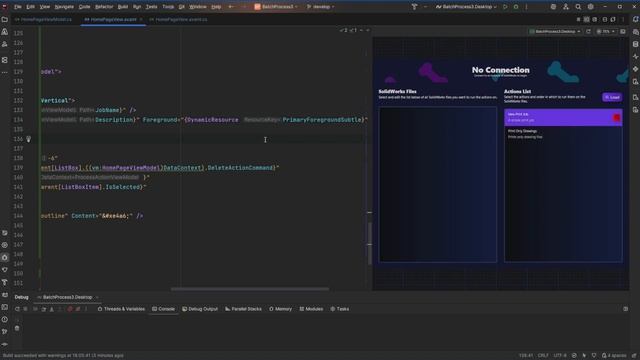This screenshot has width=640, height=360.
Task: Click the Debug bug icon in the title bar
Action: tap(516, 7)
